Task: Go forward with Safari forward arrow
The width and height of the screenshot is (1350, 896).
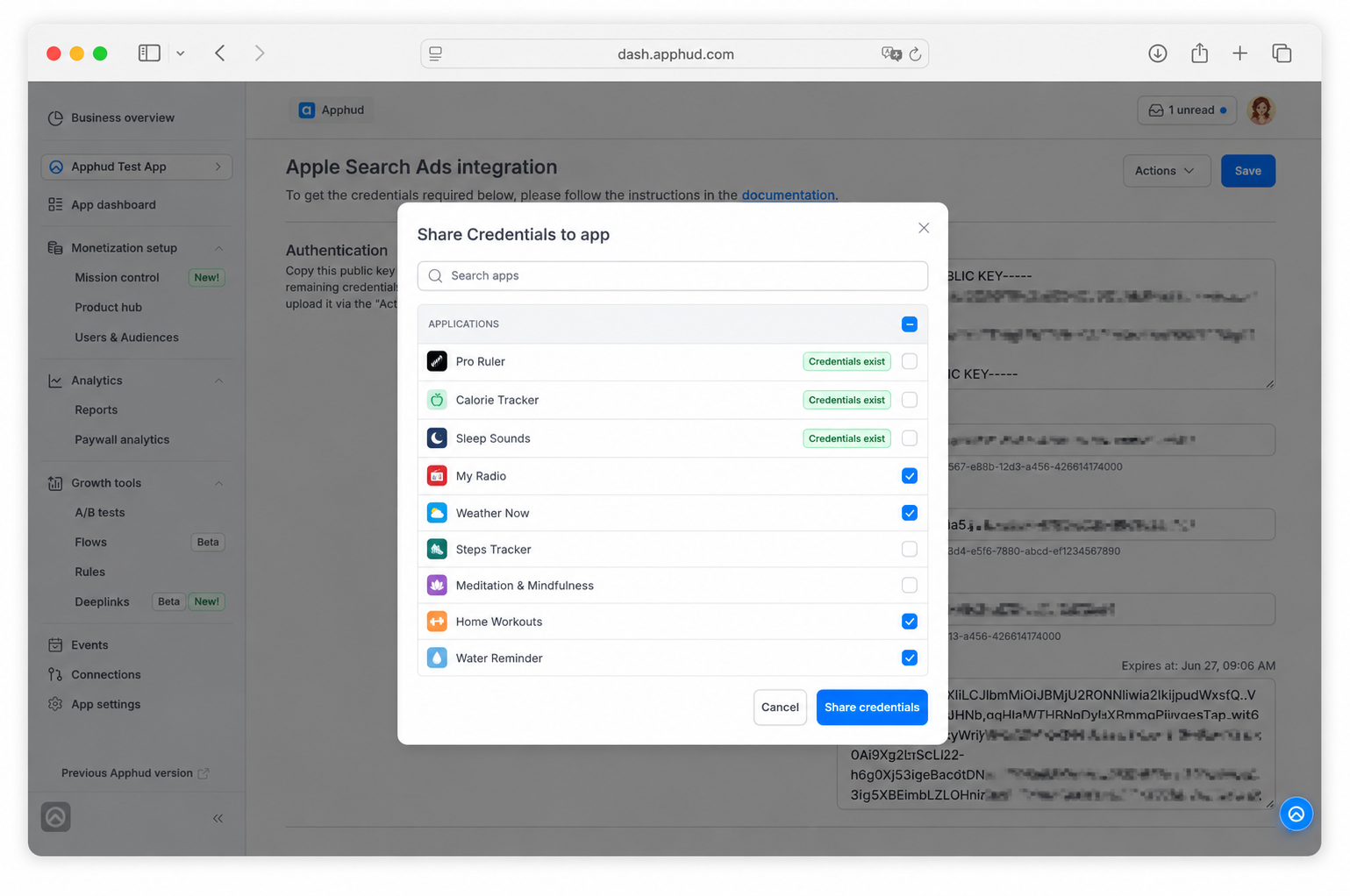Action: tap(260, 53)
